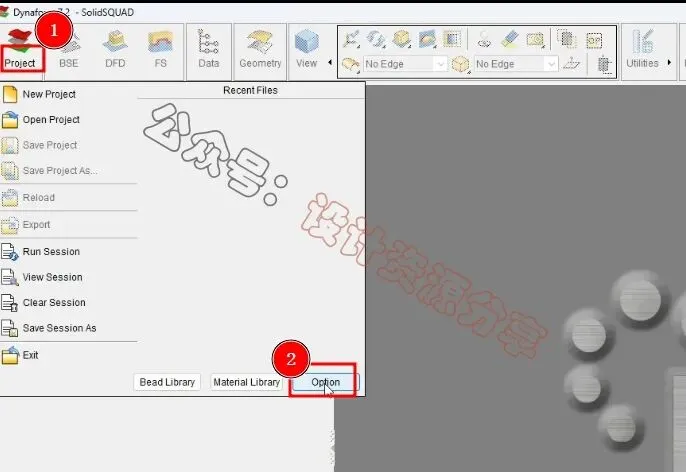Click the blue cube View icon
This screenshot has width=686, height=472.
click(306, 42)
